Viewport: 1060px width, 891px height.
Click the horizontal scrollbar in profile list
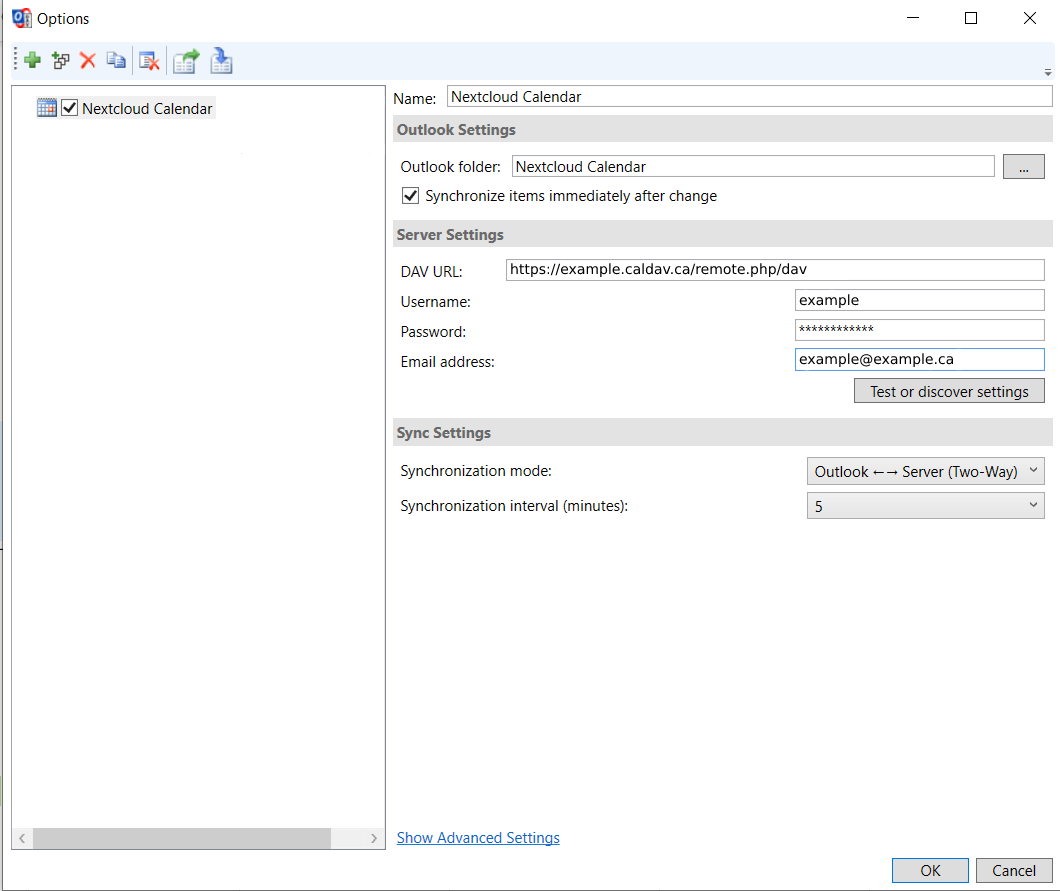pos(182,838)
